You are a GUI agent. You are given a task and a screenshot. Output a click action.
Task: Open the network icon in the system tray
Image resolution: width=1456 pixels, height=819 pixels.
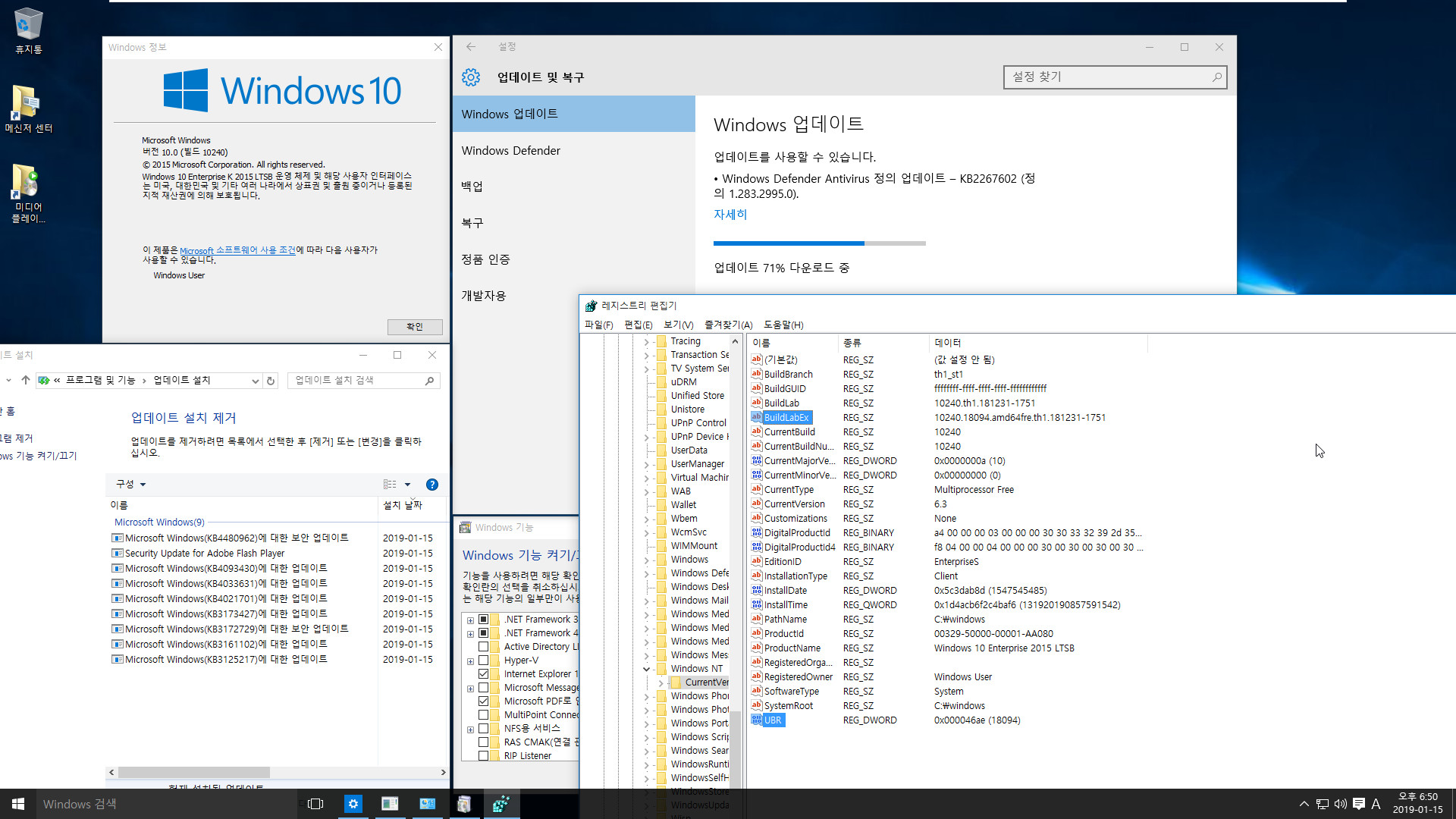(x=1322, y=804)
